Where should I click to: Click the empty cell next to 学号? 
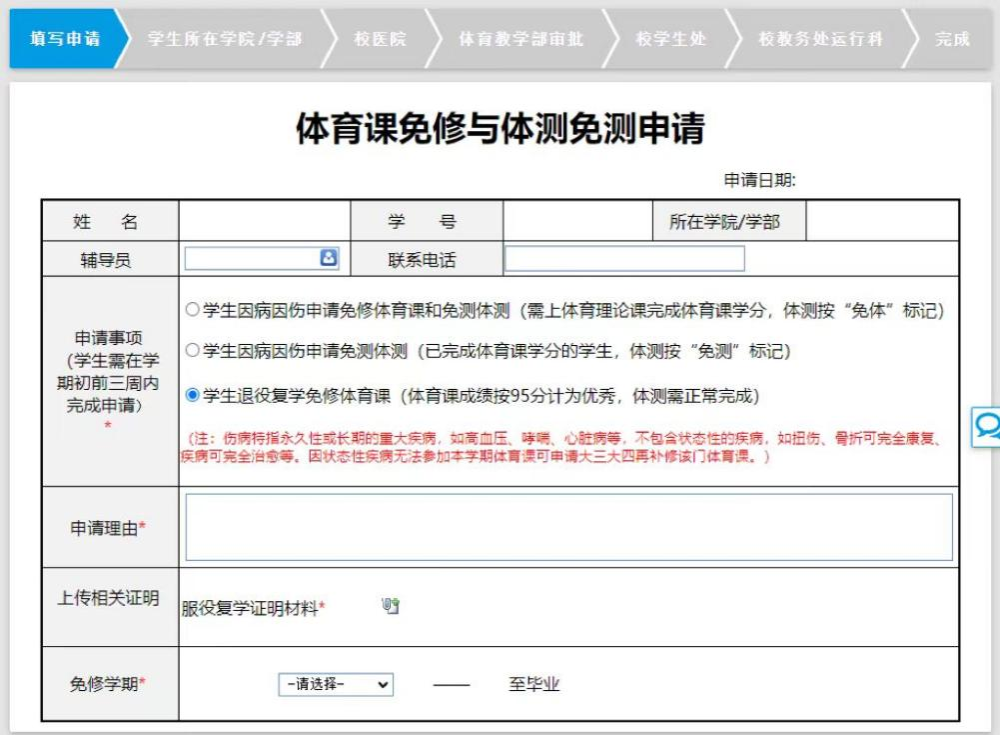[577, 221]
